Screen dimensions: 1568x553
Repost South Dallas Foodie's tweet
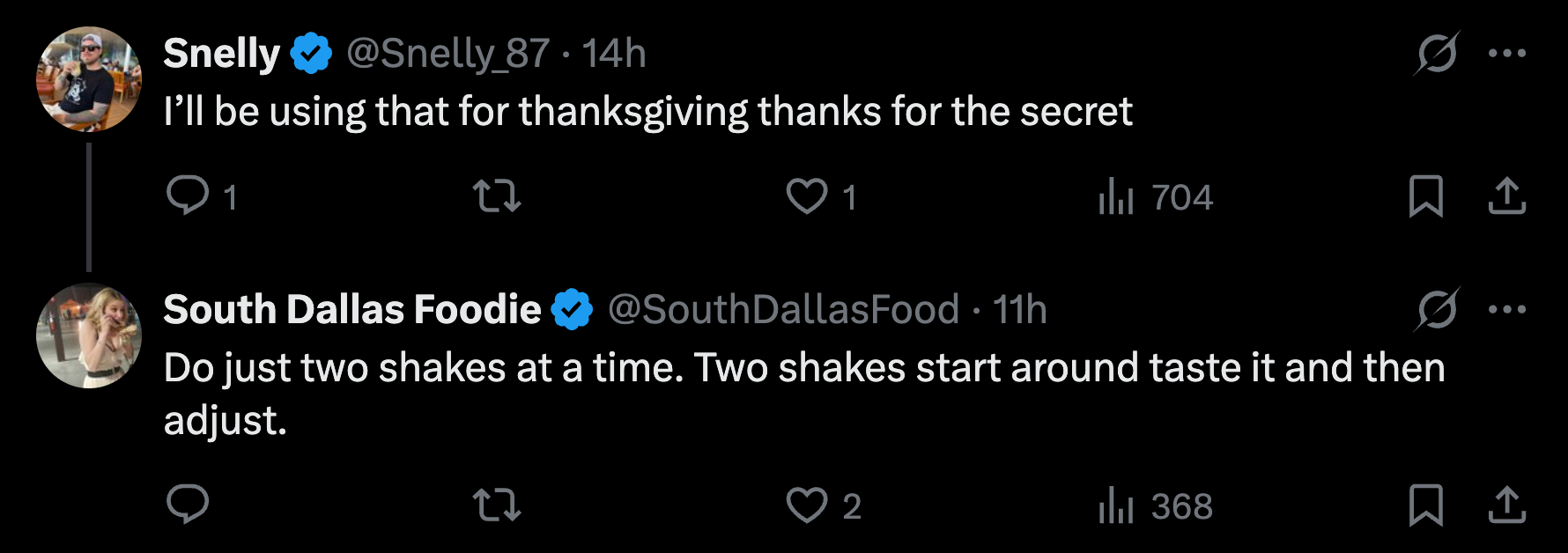pyautogui.click(x=497, y=505)
